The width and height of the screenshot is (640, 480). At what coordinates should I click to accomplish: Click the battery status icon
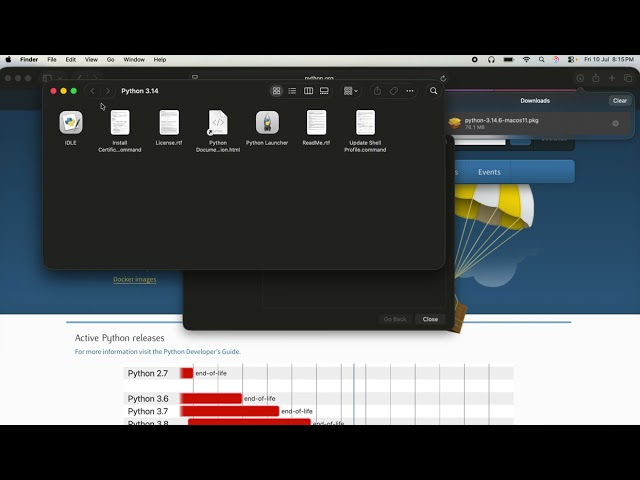pyautogui.click(x=509, y=60)
